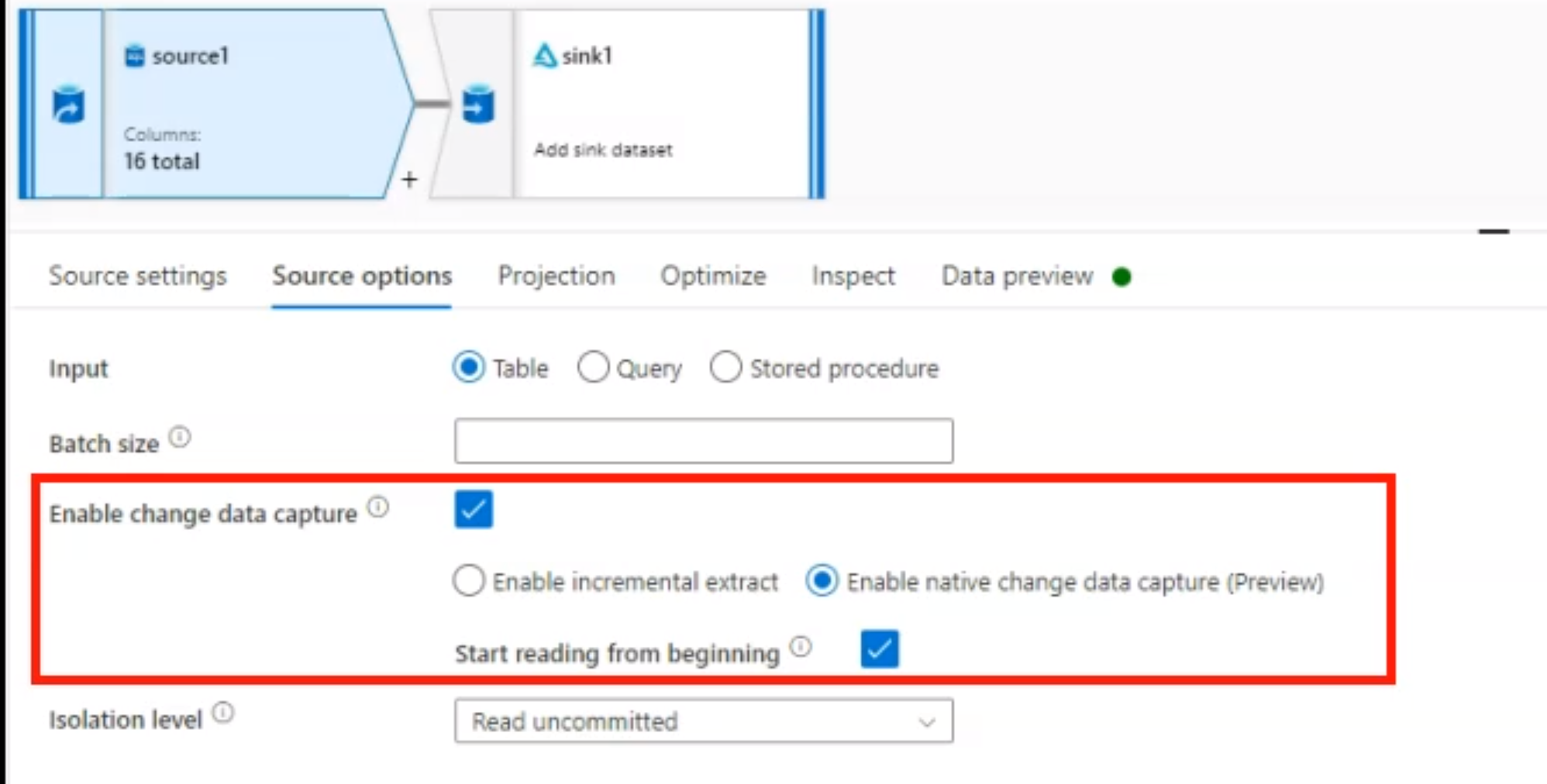Select Enable incremental extract option

(468, 581)
